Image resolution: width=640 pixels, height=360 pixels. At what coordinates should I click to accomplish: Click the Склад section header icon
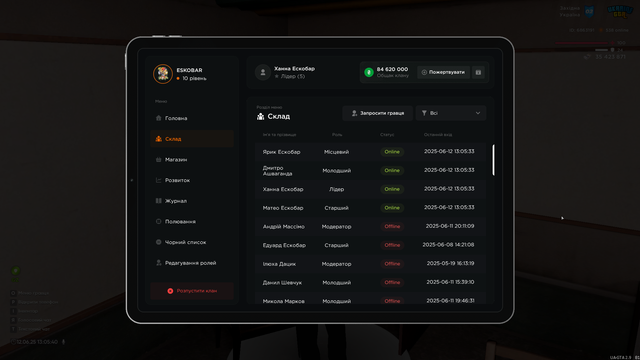260,117
